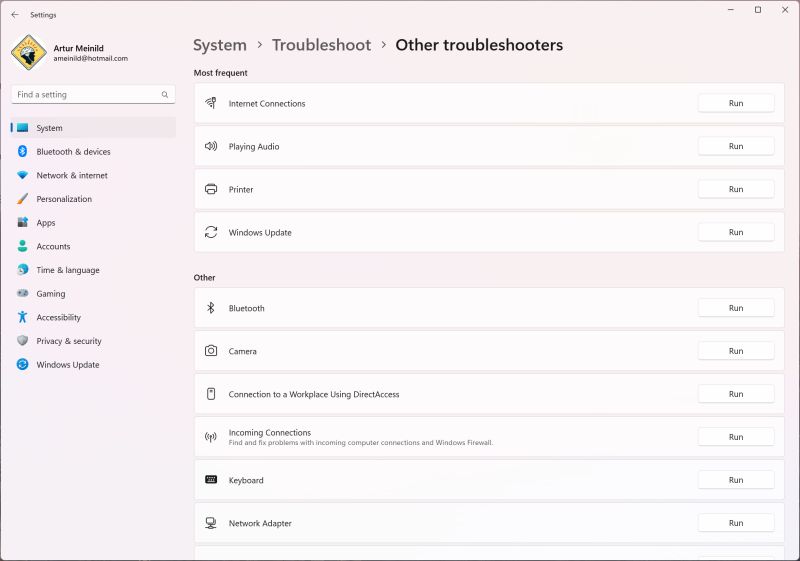Click the Internet Connections troubleshooter icon

click(x=211, y=103)
